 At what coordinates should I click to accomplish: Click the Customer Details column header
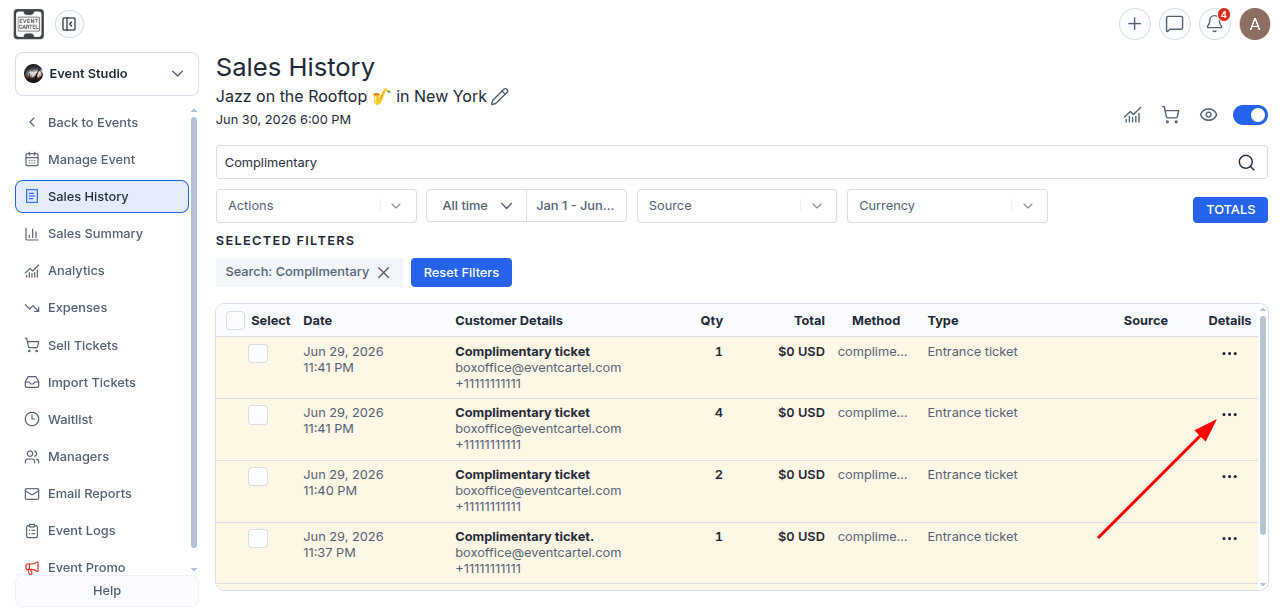click(x=509, y=321)
